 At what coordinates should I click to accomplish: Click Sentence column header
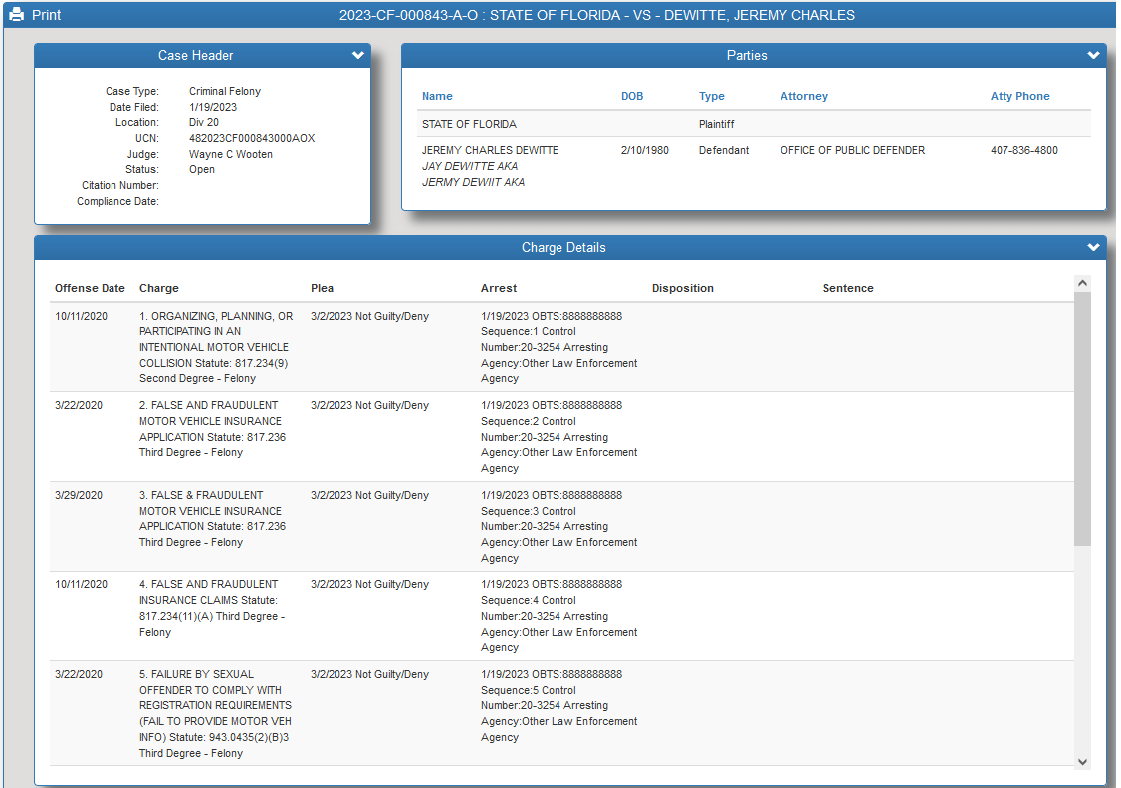click(x=847, y=288)
